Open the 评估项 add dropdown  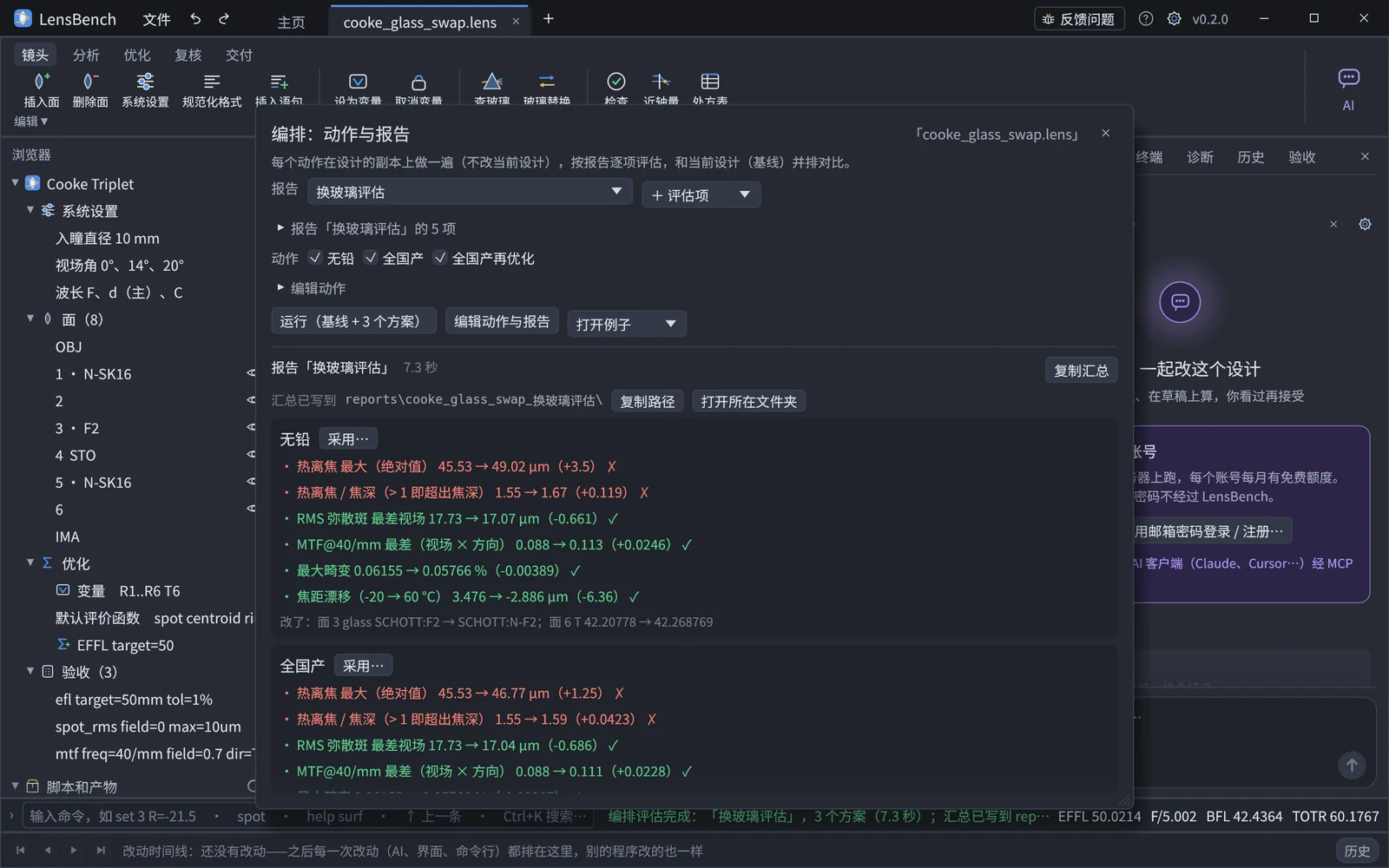701,194
